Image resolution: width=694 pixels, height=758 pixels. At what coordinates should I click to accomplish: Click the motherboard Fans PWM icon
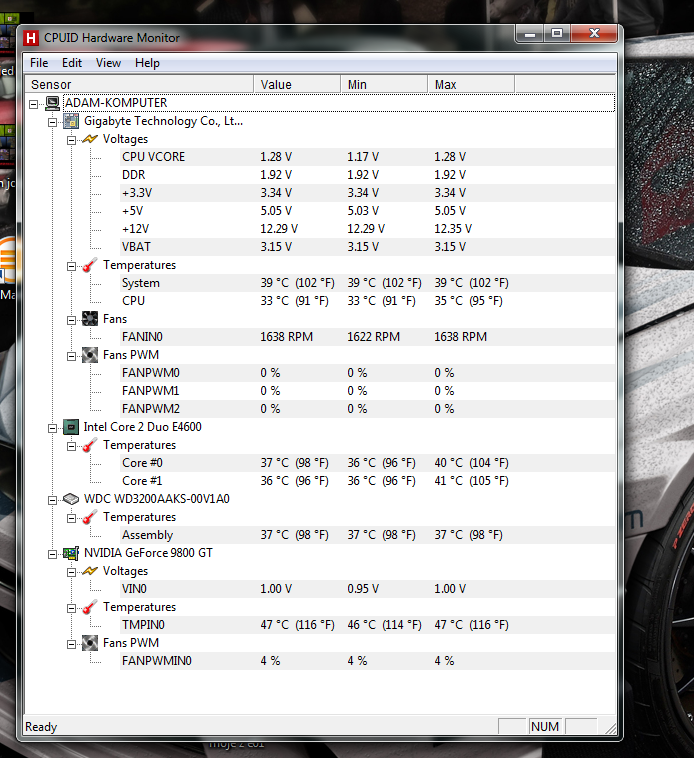click(90, 355)
